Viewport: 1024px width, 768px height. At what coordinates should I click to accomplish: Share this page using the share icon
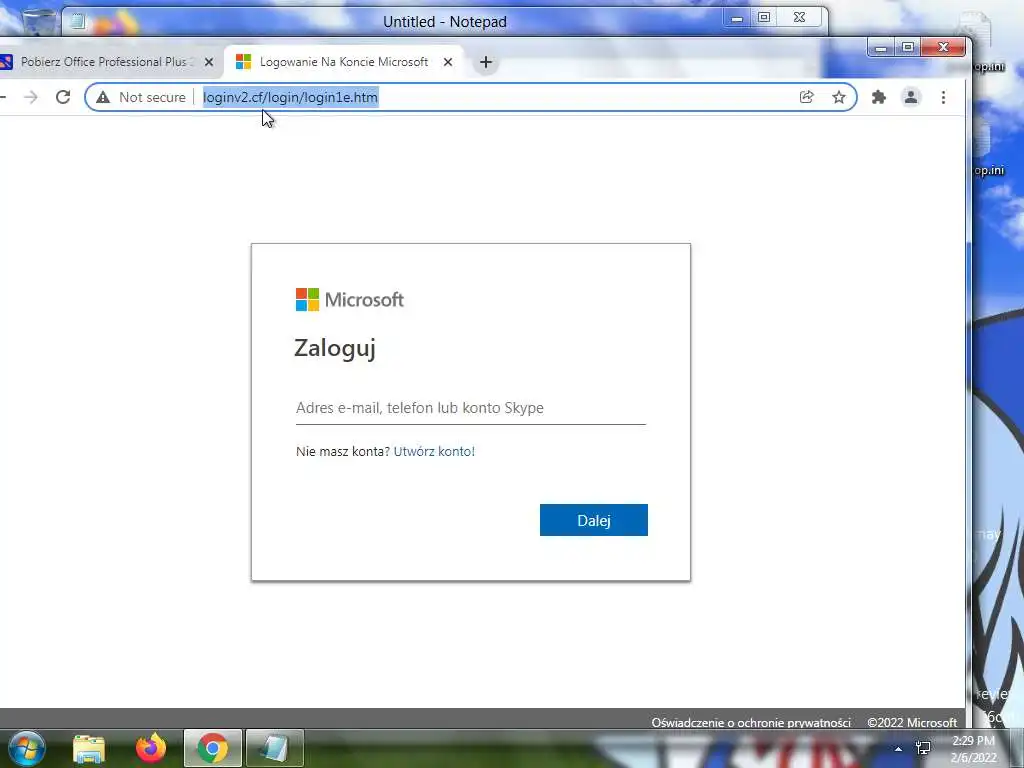coord(807,97)
